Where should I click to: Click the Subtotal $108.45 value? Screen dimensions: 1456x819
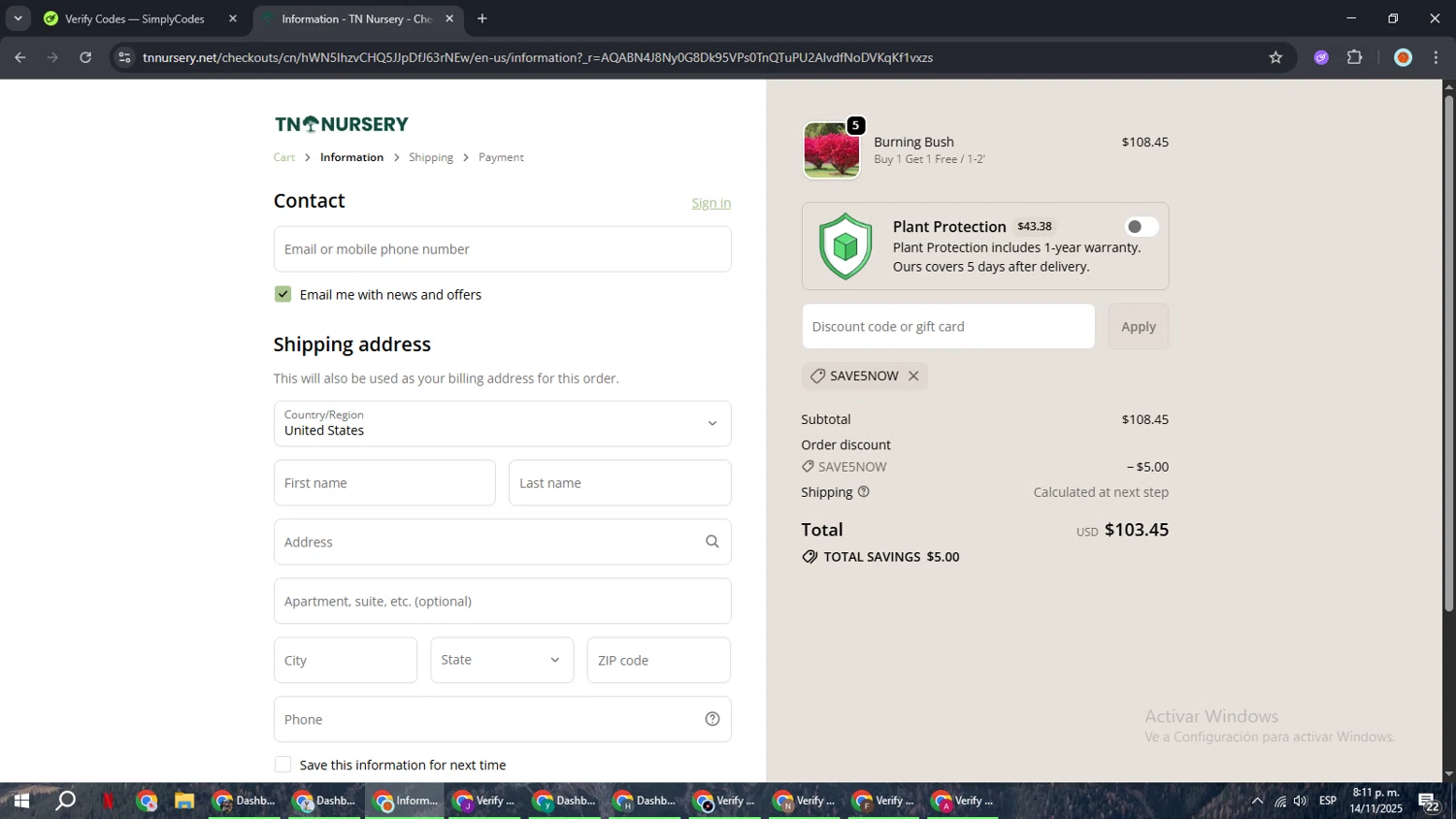(1144, 419)
